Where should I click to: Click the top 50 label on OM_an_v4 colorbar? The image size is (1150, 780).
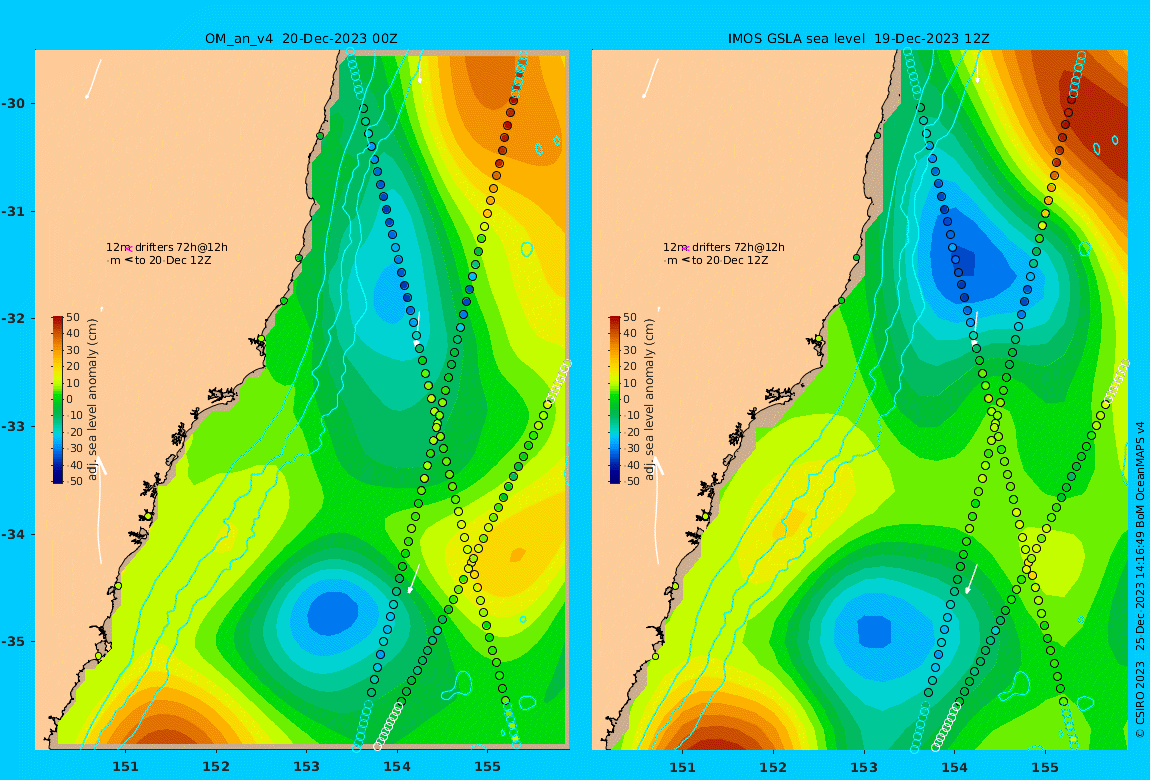(73, 317)
